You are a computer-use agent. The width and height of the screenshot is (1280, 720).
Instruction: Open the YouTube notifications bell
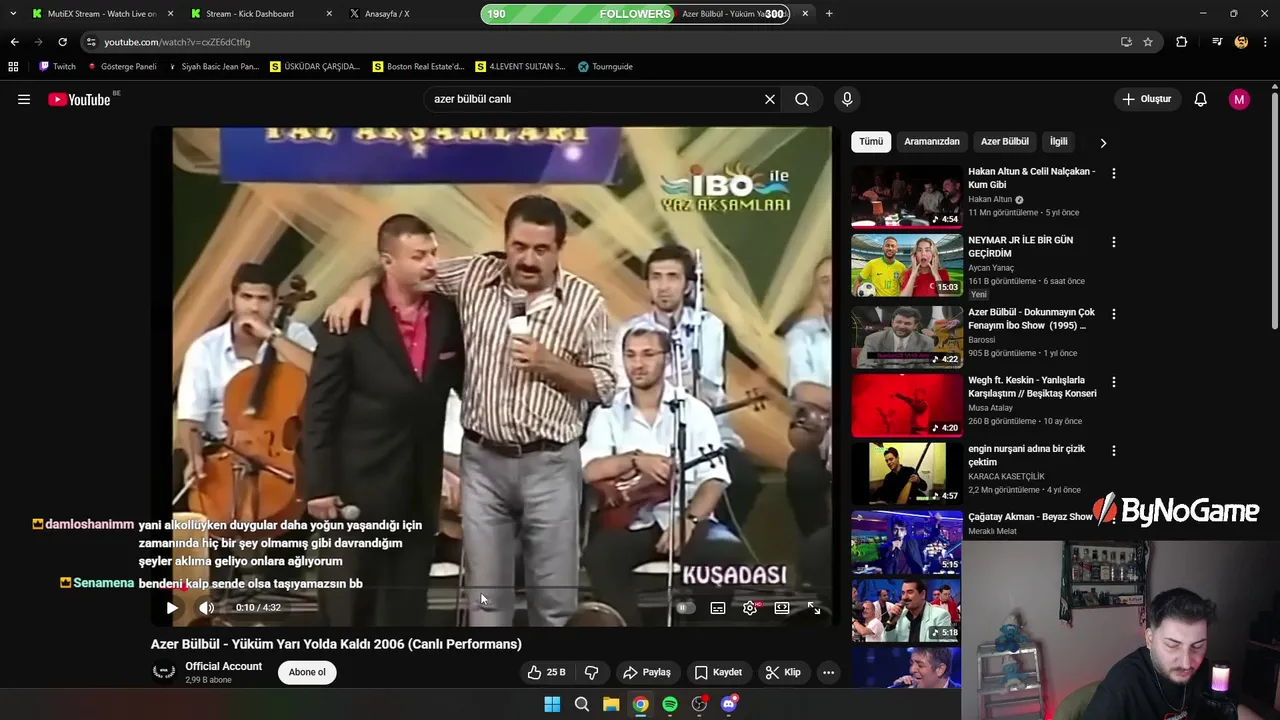point(1201,99)
